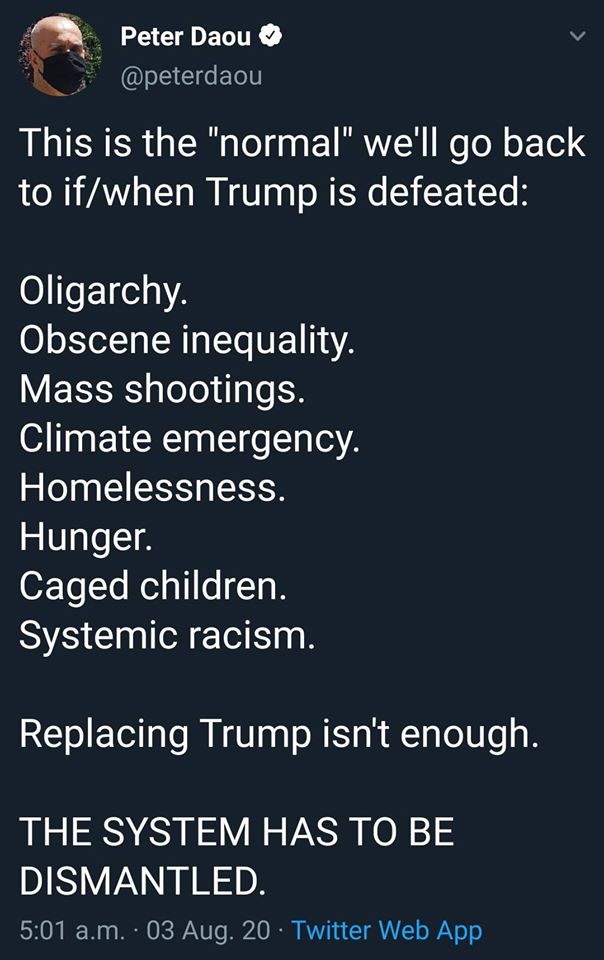Click the "Climate emergency." line
604x960 pixels.
[x=189, y=438]
